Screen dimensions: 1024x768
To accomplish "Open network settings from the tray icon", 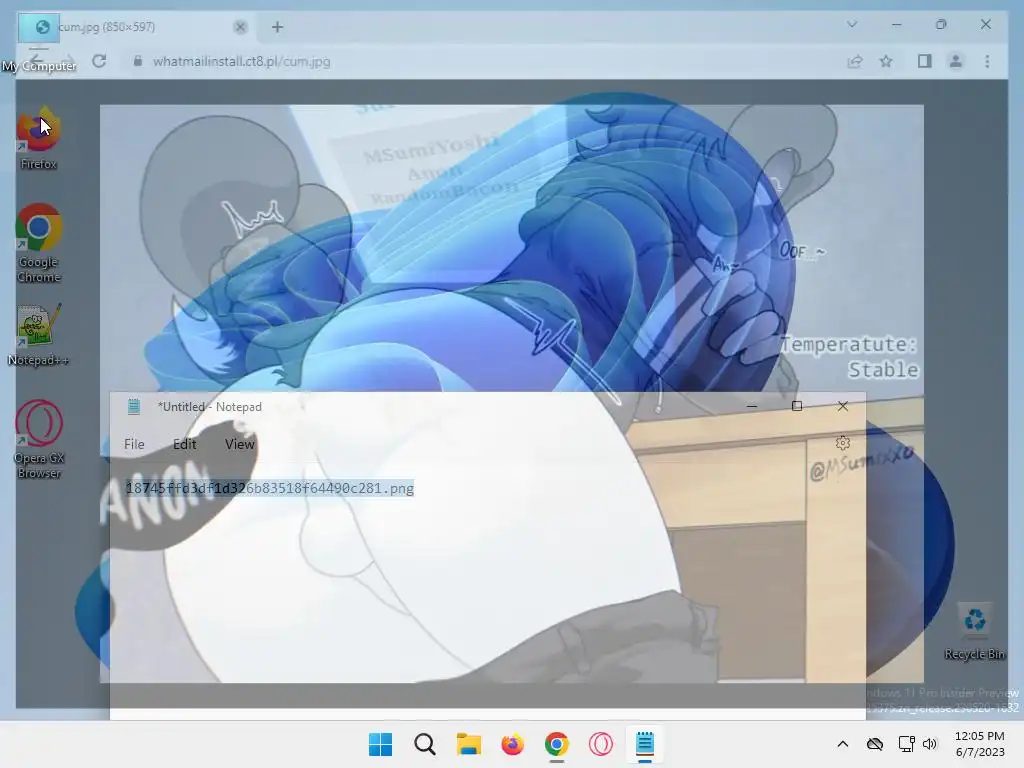I will coord(906,744).
